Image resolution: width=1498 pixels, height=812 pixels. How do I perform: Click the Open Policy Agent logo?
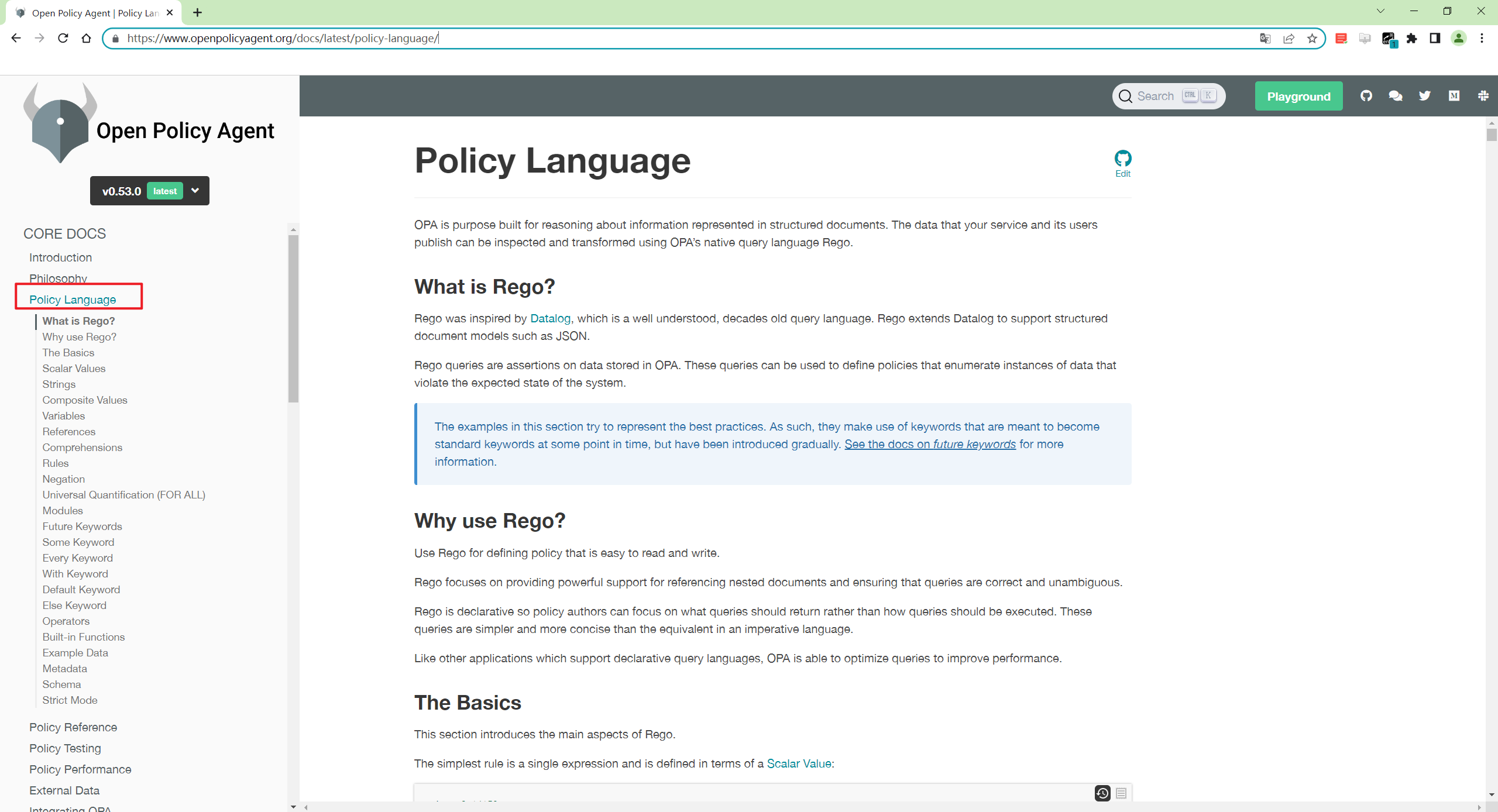tap(149, 123)
